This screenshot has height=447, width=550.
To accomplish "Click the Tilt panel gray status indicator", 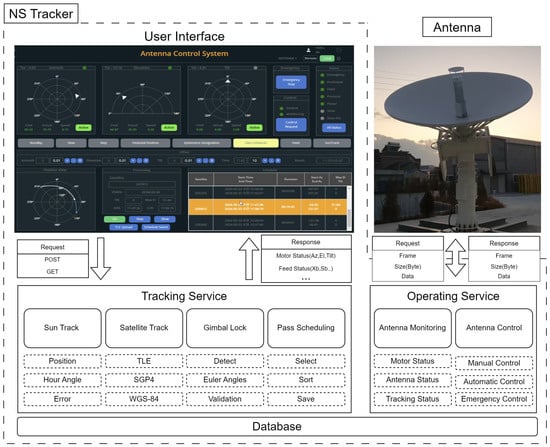I will coord(255,68).
